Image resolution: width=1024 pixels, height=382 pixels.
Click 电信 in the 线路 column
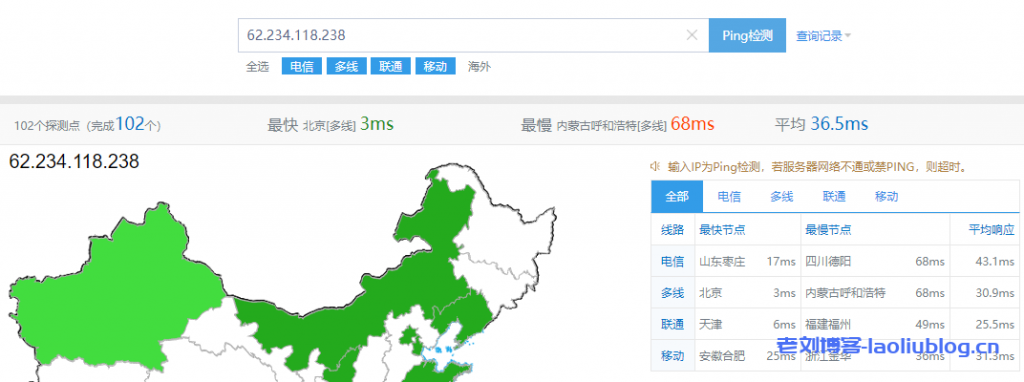coord(672,262)
